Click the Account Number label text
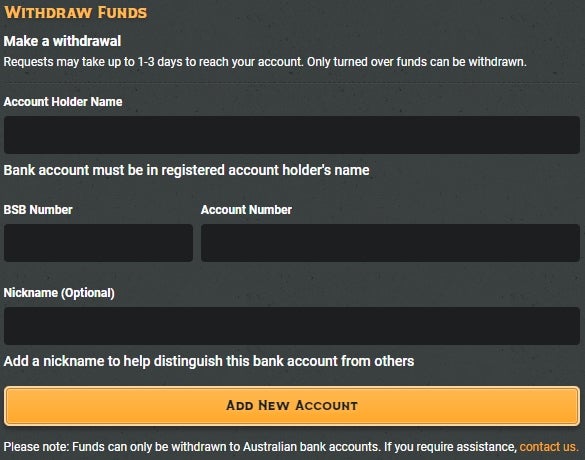This screenshot has height=460, width=585. (246, 210)
